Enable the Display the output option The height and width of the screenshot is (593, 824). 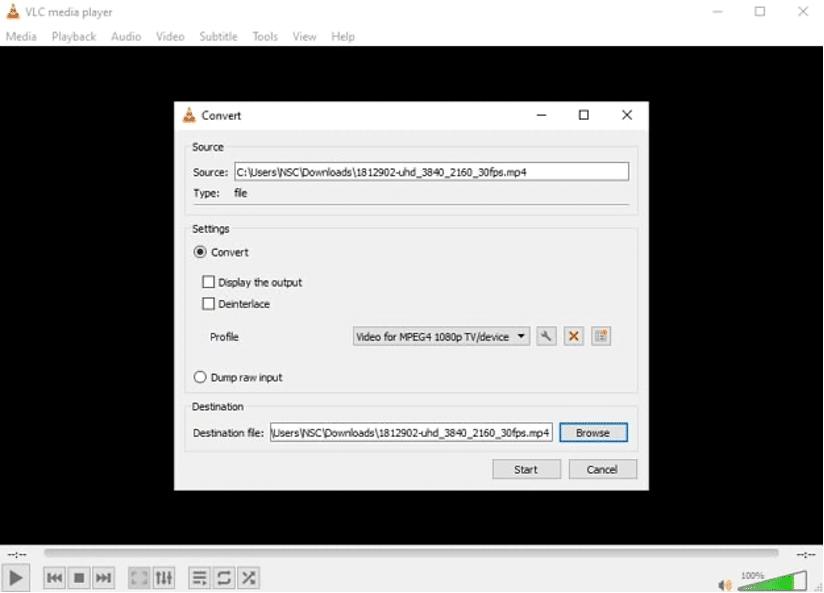tap(208, 282)
